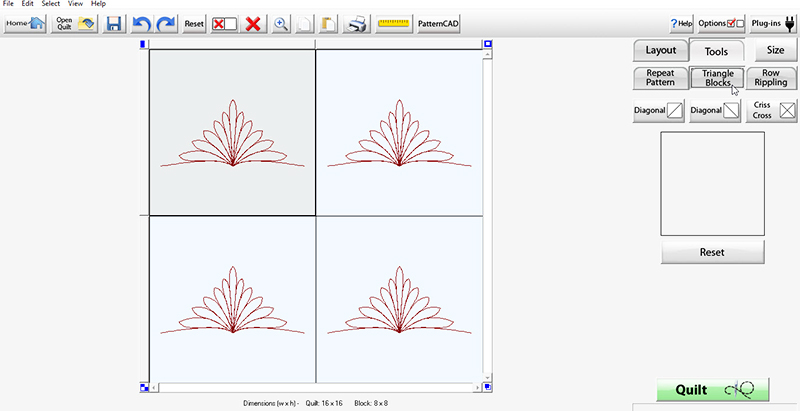
Task: Click the redo arrow icon
Action: tap(166, 23)
